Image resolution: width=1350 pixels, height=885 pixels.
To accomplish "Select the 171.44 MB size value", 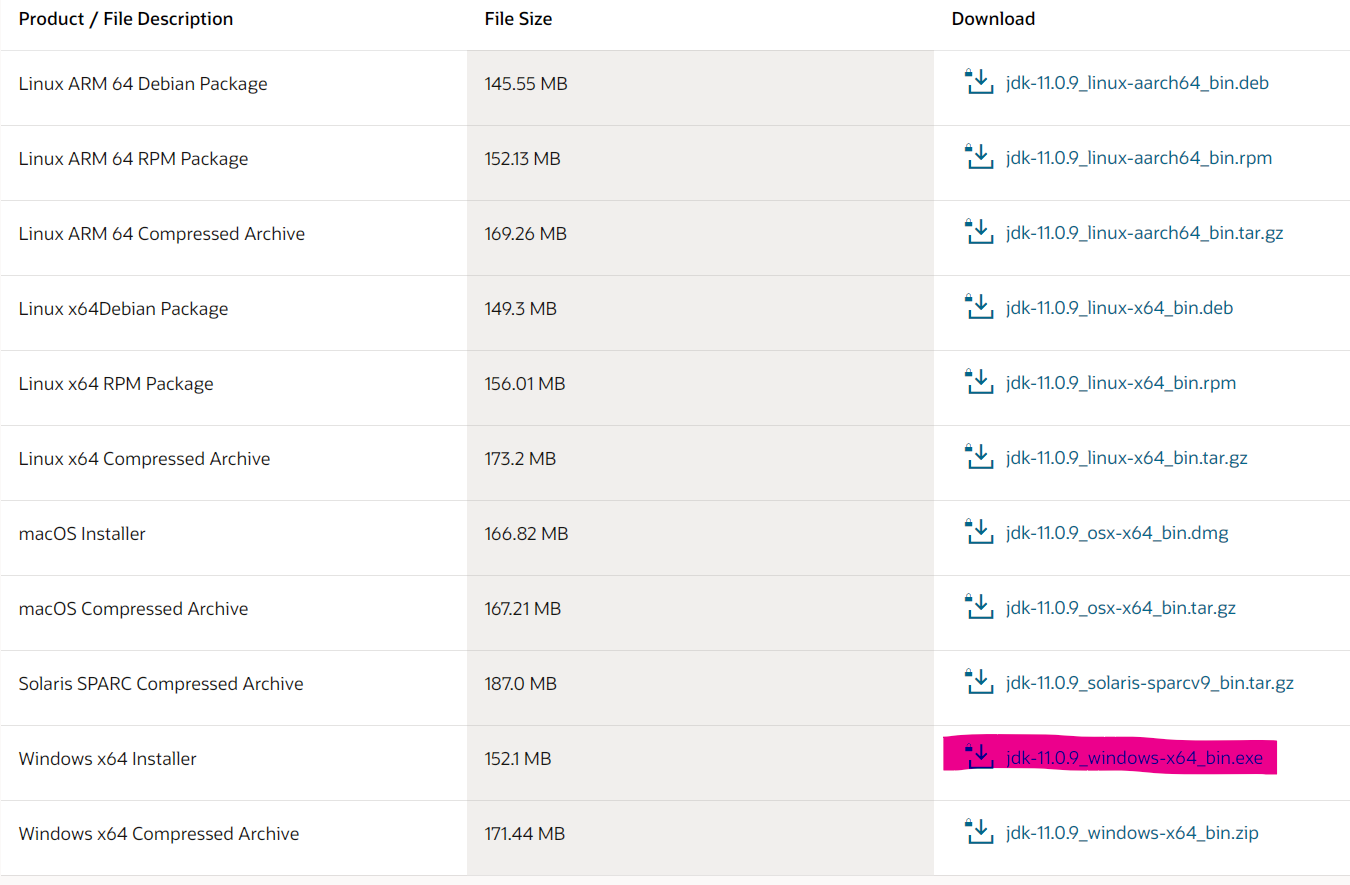I will [x=525, y=834].
